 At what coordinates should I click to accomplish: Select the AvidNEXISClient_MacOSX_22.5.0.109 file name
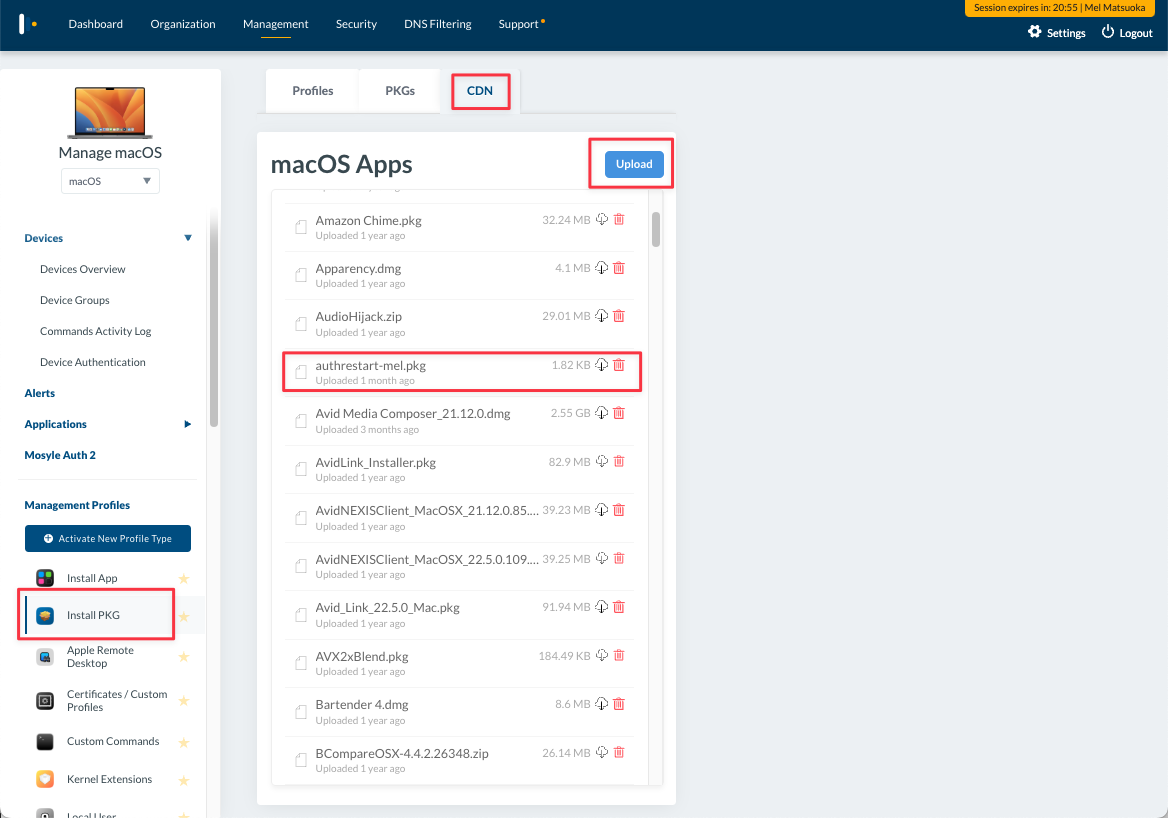[427, 559]
